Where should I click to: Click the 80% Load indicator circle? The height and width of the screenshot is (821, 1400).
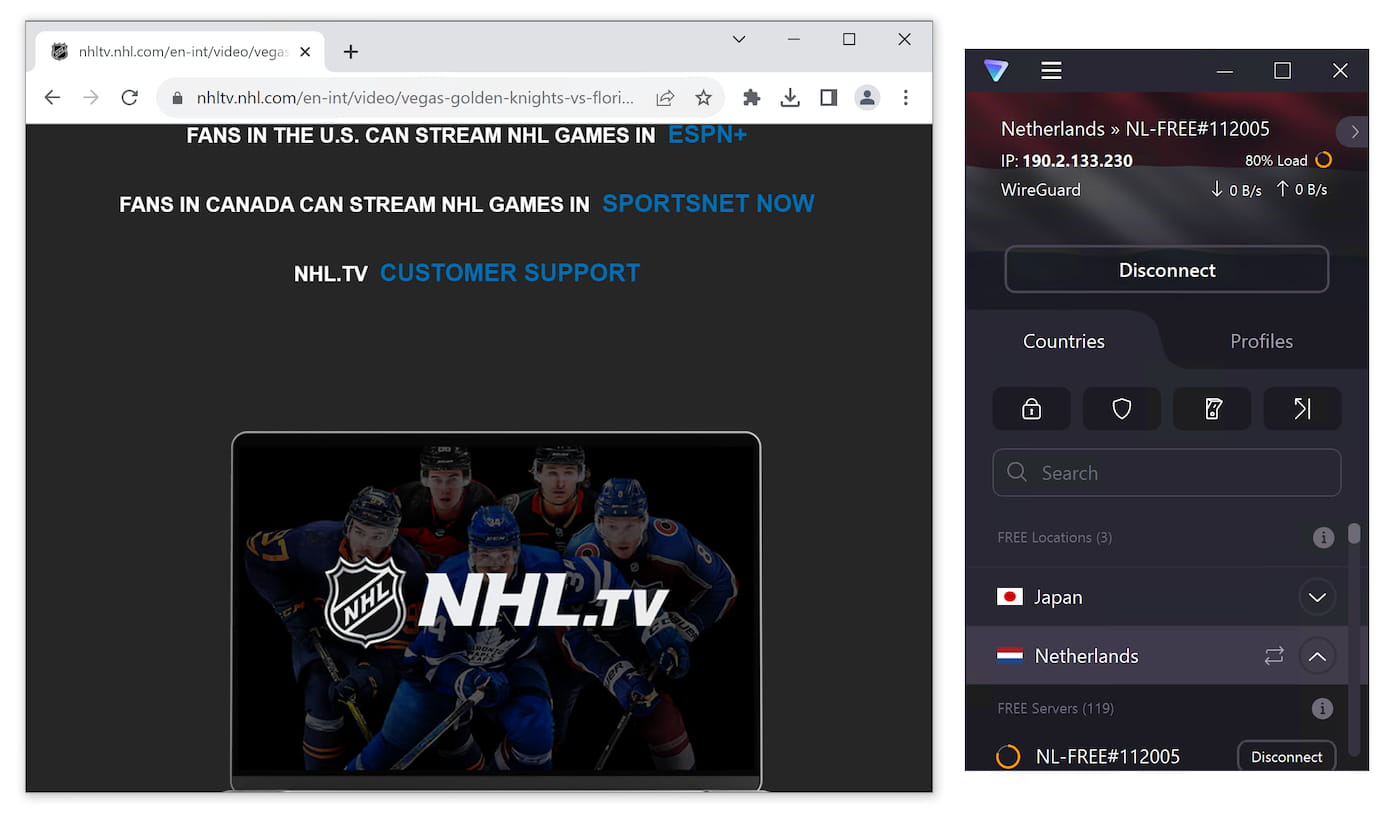tap(1324, 160)
